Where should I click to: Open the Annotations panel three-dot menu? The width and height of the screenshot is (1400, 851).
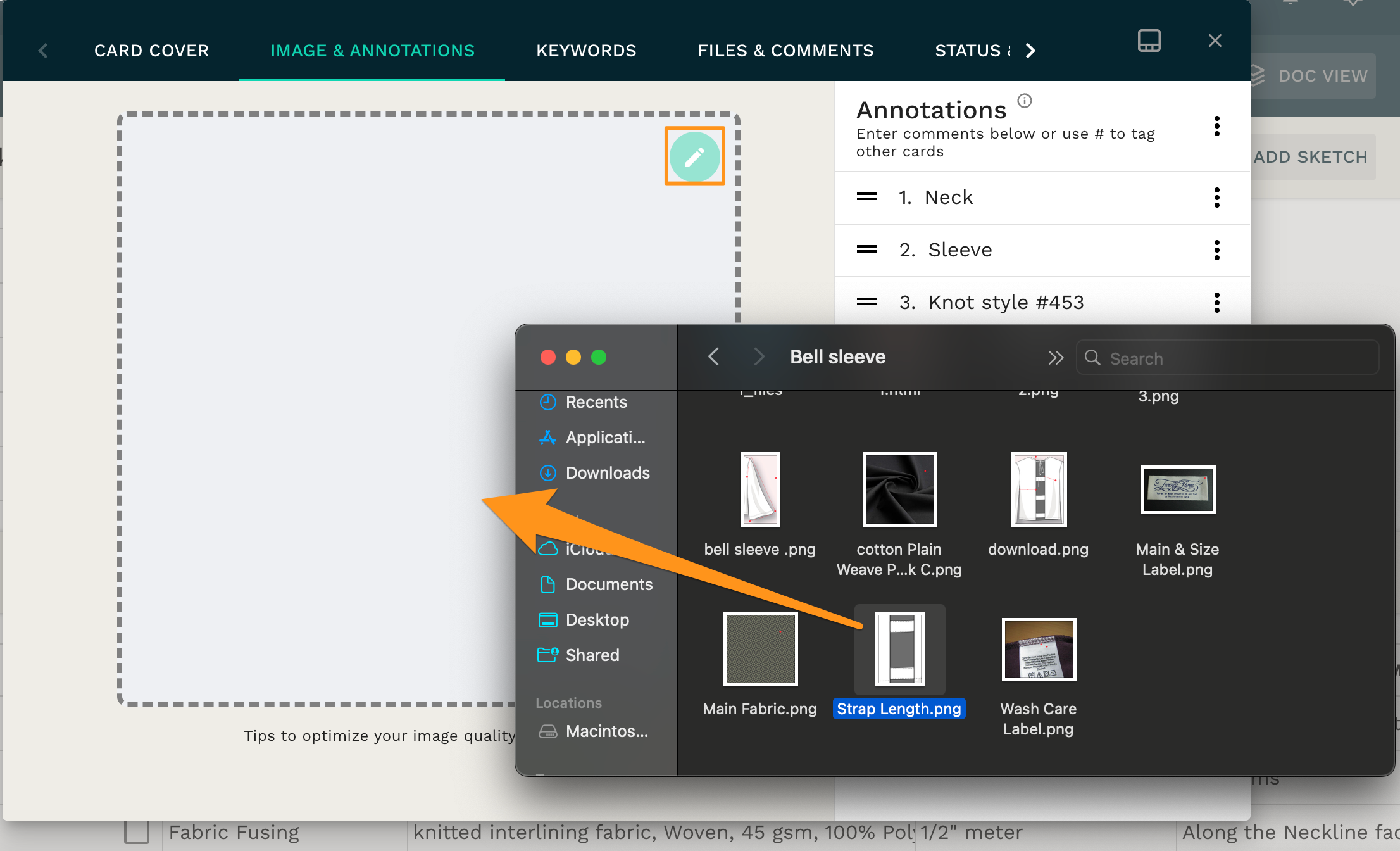click(x=1216, y=126)
